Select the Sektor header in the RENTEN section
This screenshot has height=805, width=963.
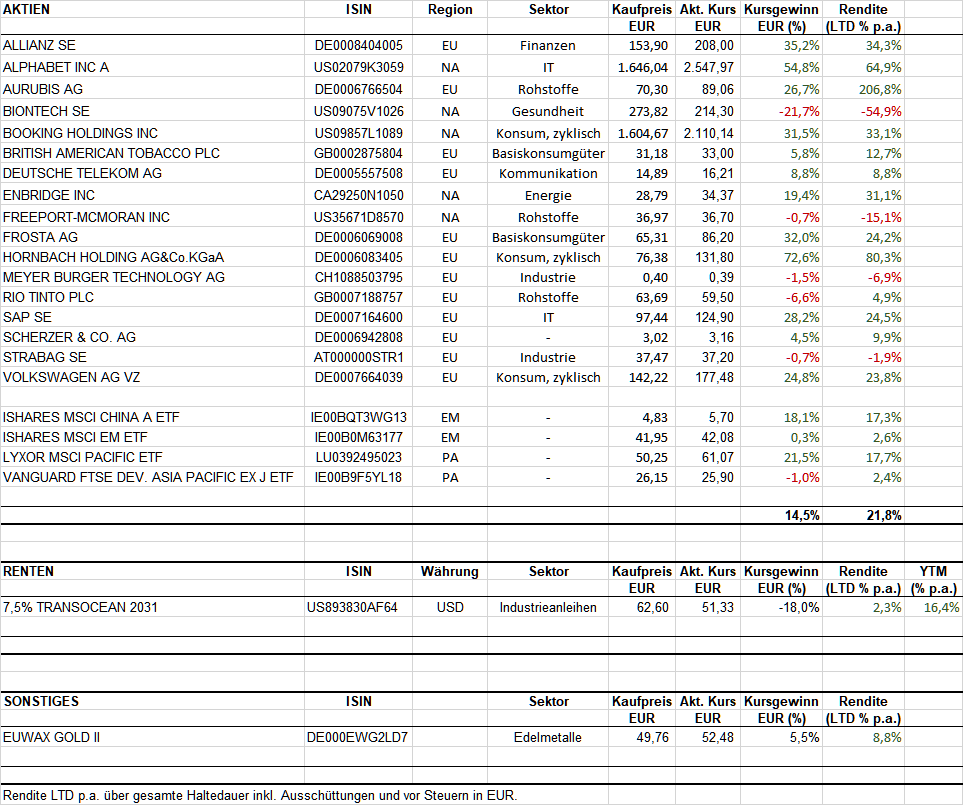[x=548, y=571]
